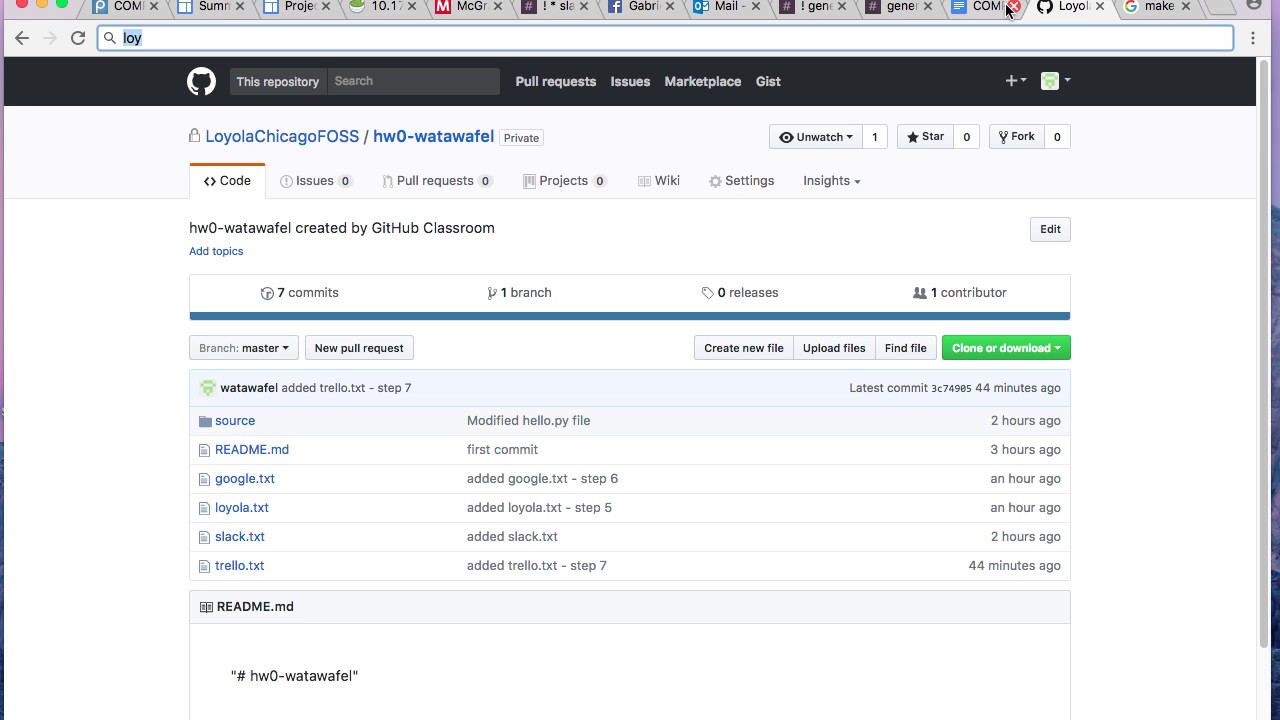
Task: Open the Clone or download dropdown
Action: click(1006, 348)
